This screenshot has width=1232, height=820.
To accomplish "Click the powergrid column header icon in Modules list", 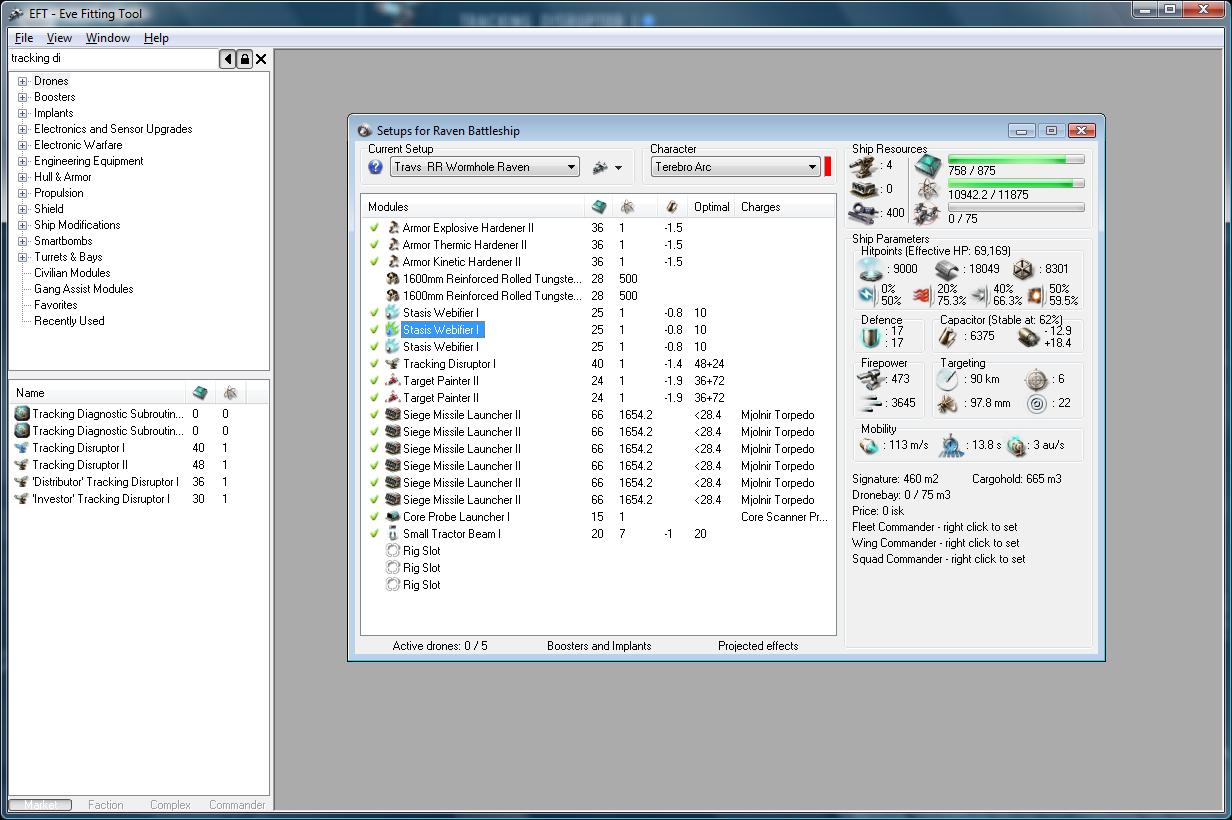I will point(626,207).
